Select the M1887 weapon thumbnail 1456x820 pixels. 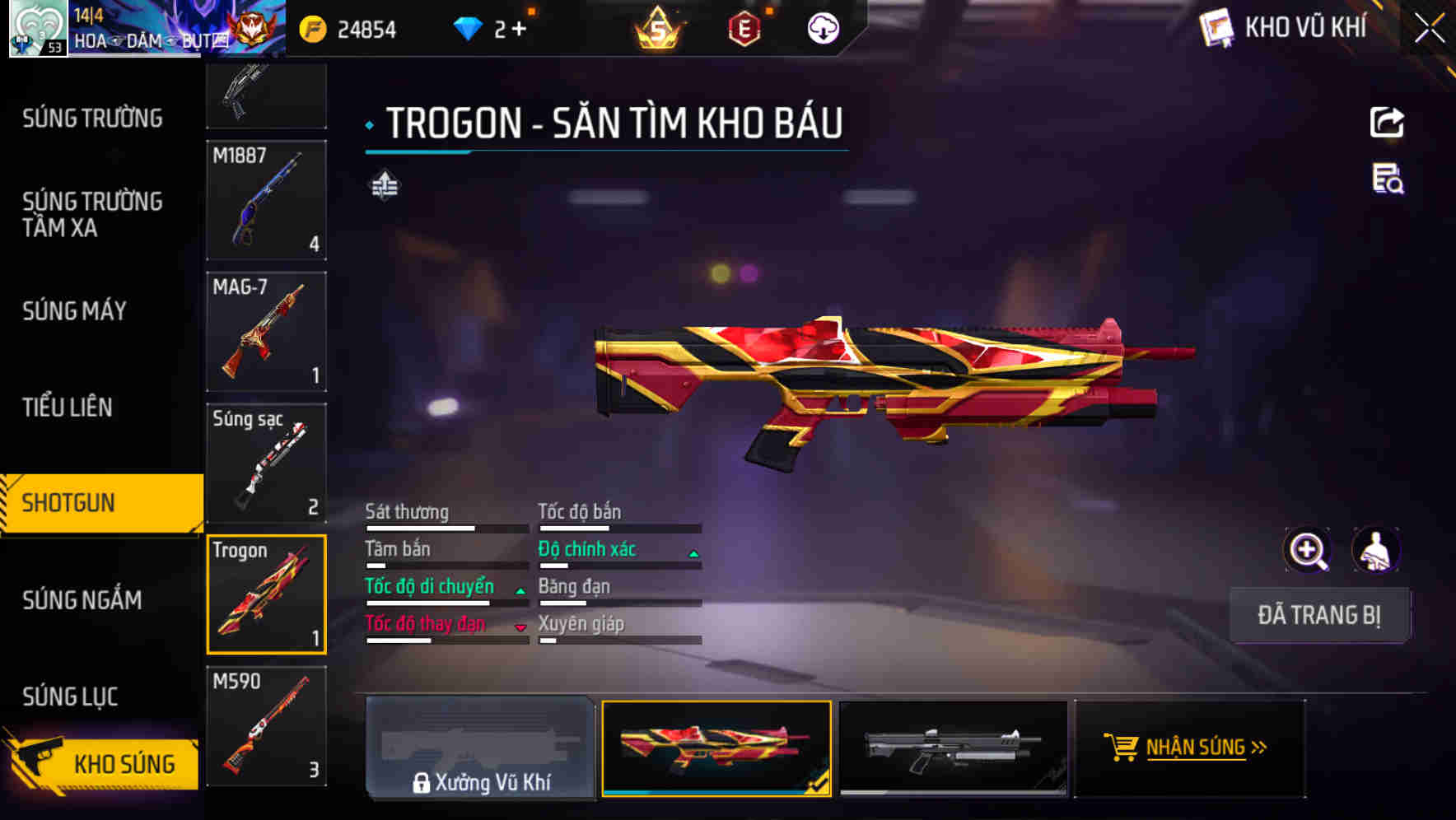click(x=266, y=200)
